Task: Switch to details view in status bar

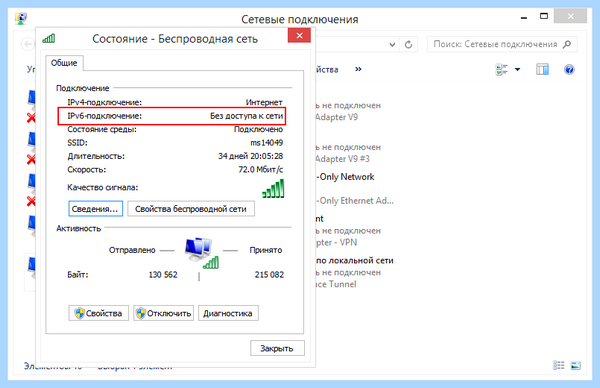Action: point(559,365)
